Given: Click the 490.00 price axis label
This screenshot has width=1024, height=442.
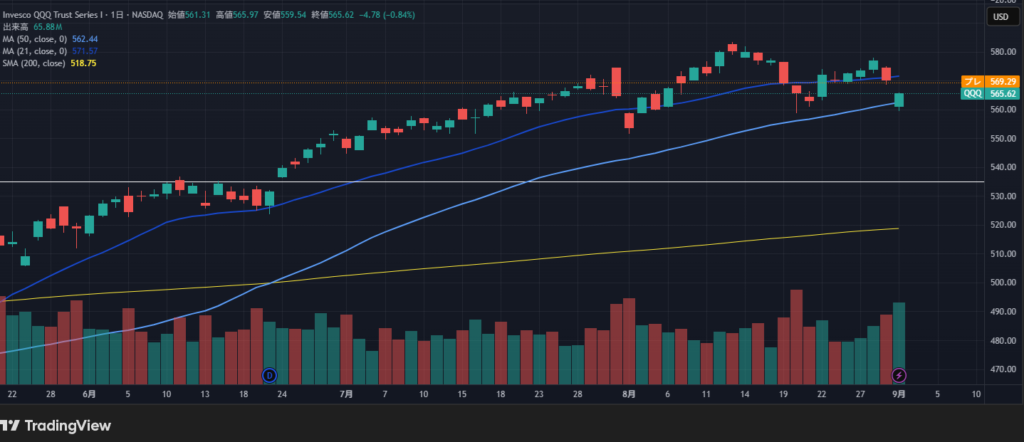Looking at the screenshot, I should pyautogui.click(x=1003, y=311).
